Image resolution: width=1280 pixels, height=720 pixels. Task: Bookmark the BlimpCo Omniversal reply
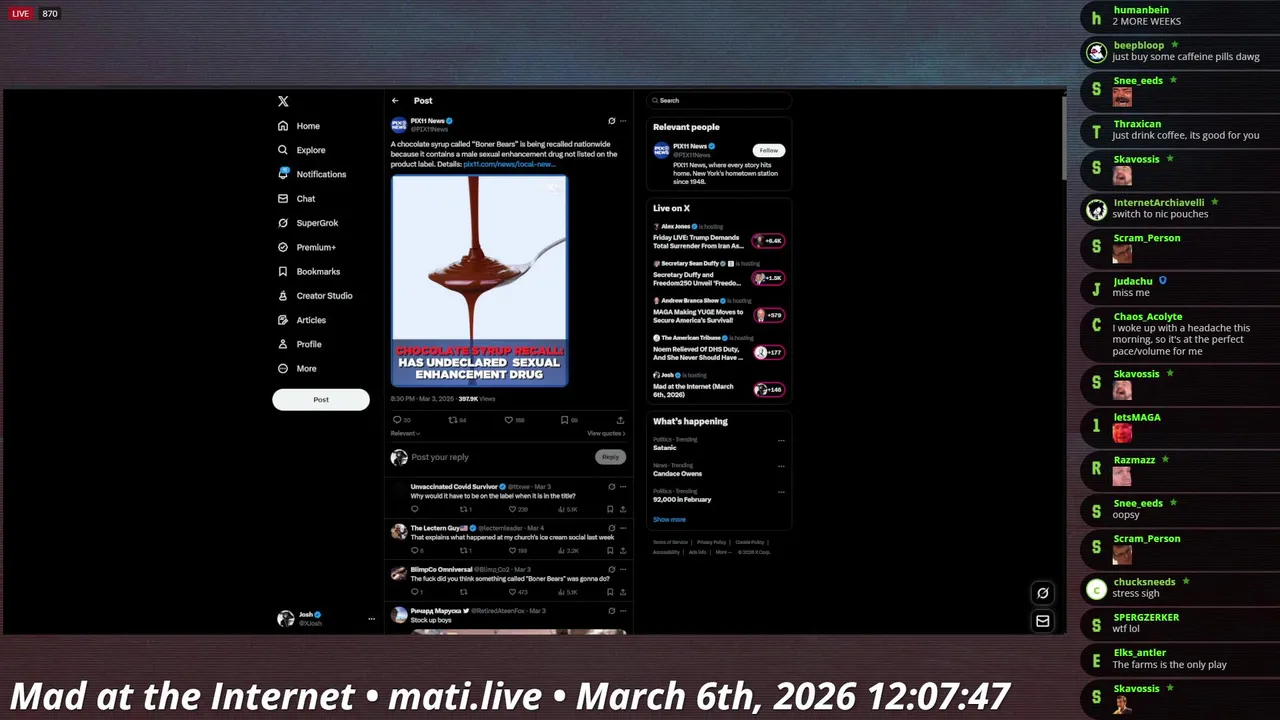(610, 592)
